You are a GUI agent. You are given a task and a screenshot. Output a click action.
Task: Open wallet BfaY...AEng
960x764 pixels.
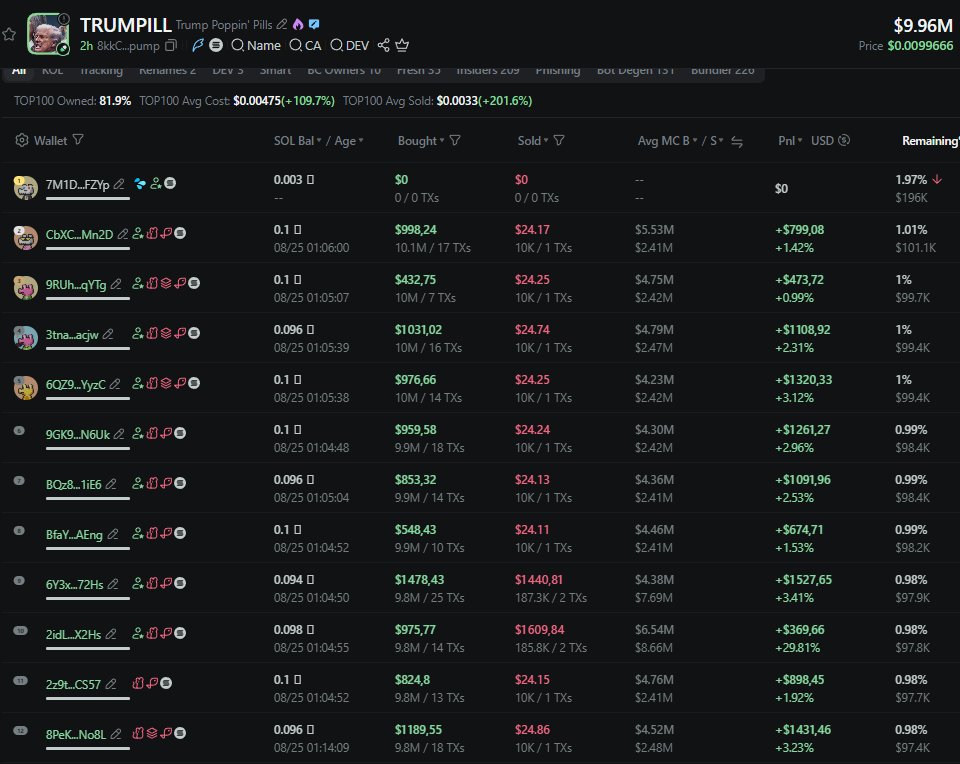(74, 534)
